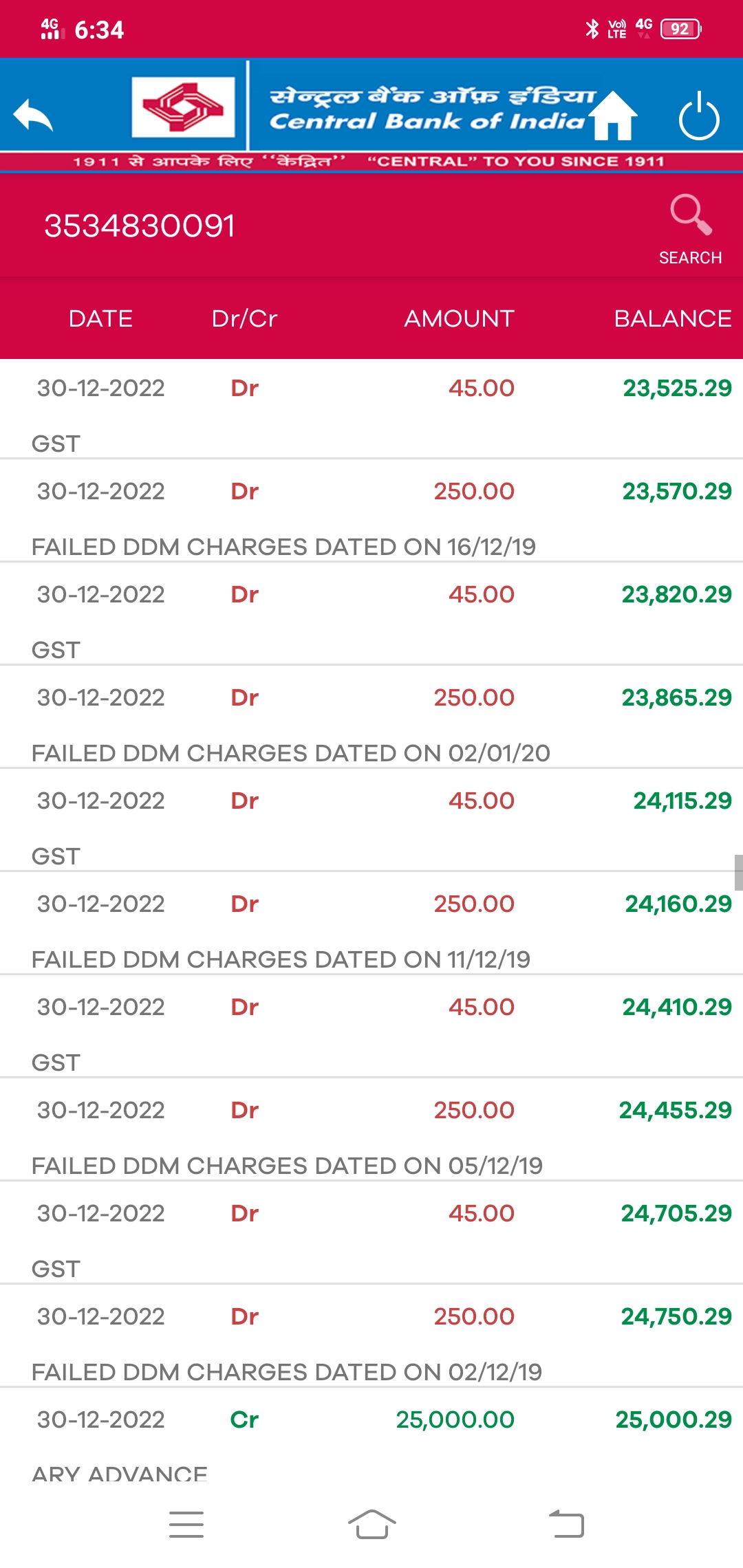Tap the AMOUNT column header
Screen dimensions: 743x1568
(x=459, y=319)
